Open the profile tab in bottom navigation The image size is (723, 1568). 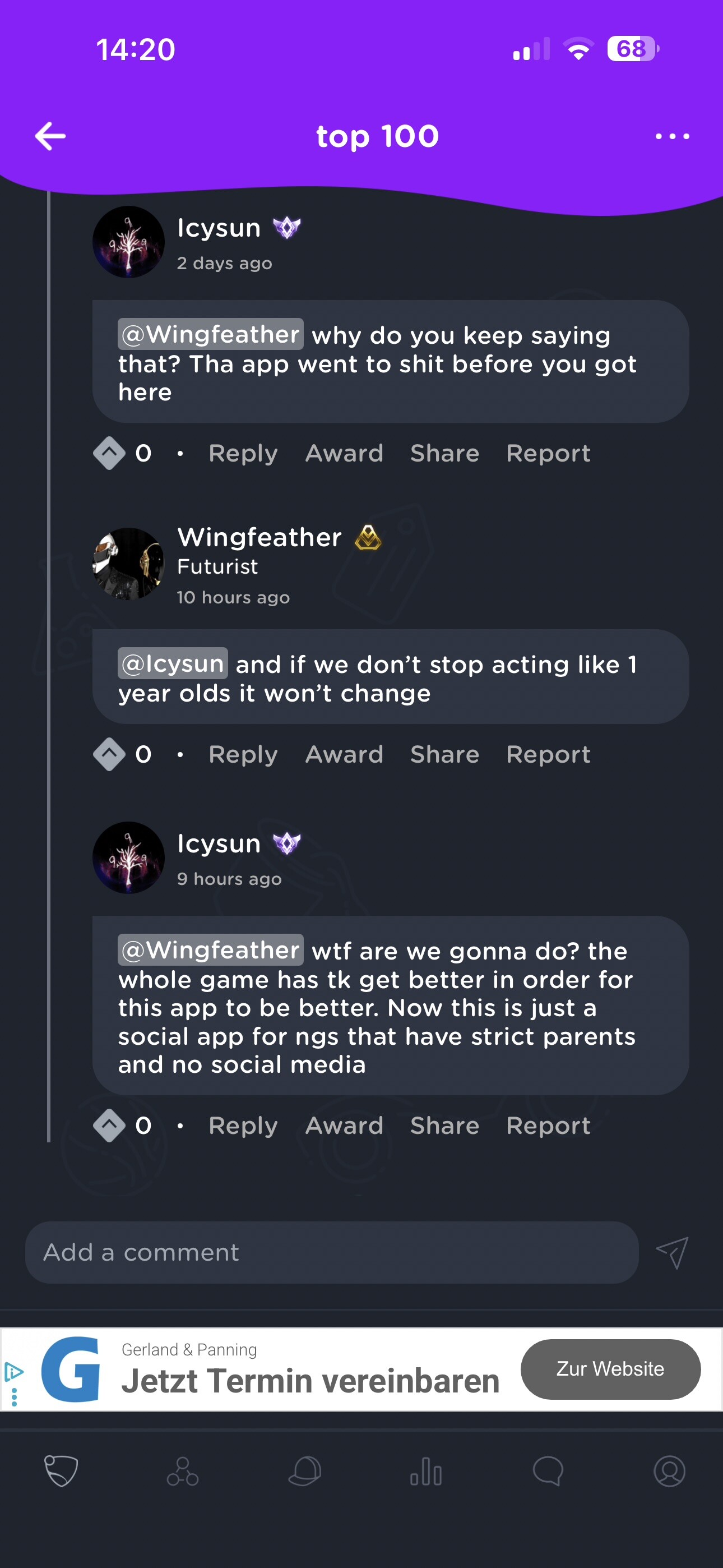[669, 1471]
